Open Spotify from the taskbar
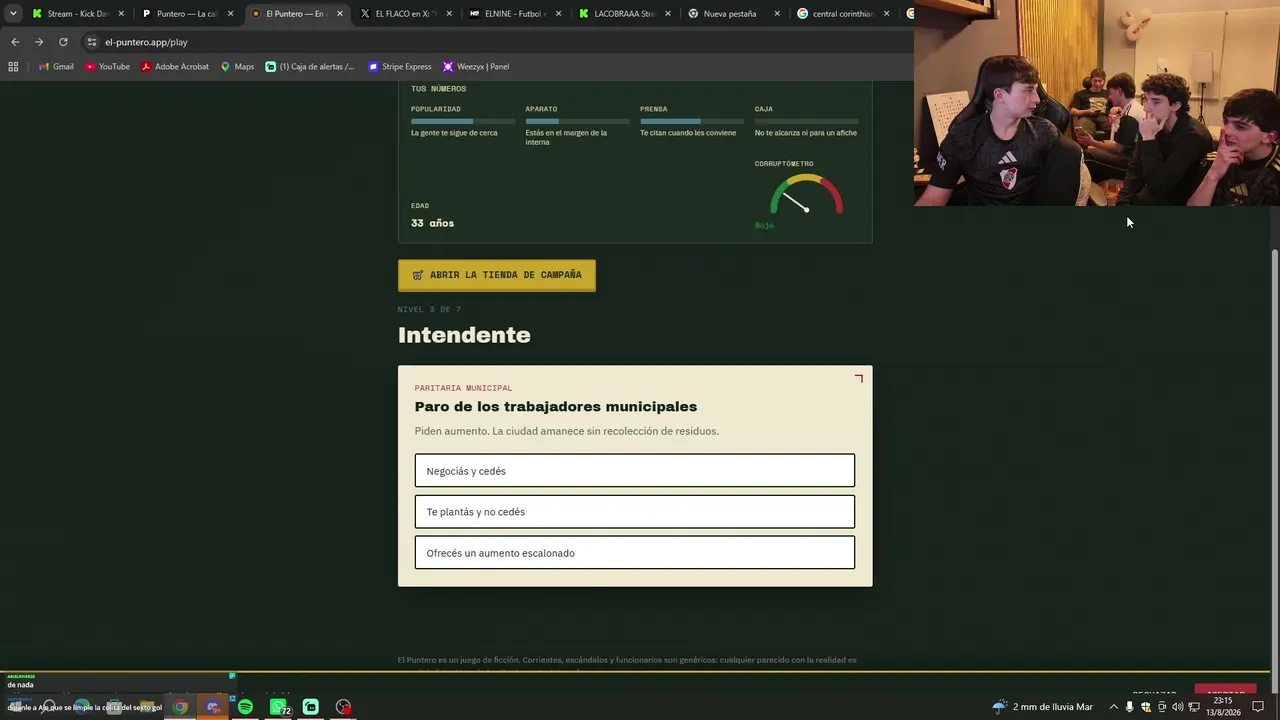 [245, 707]
